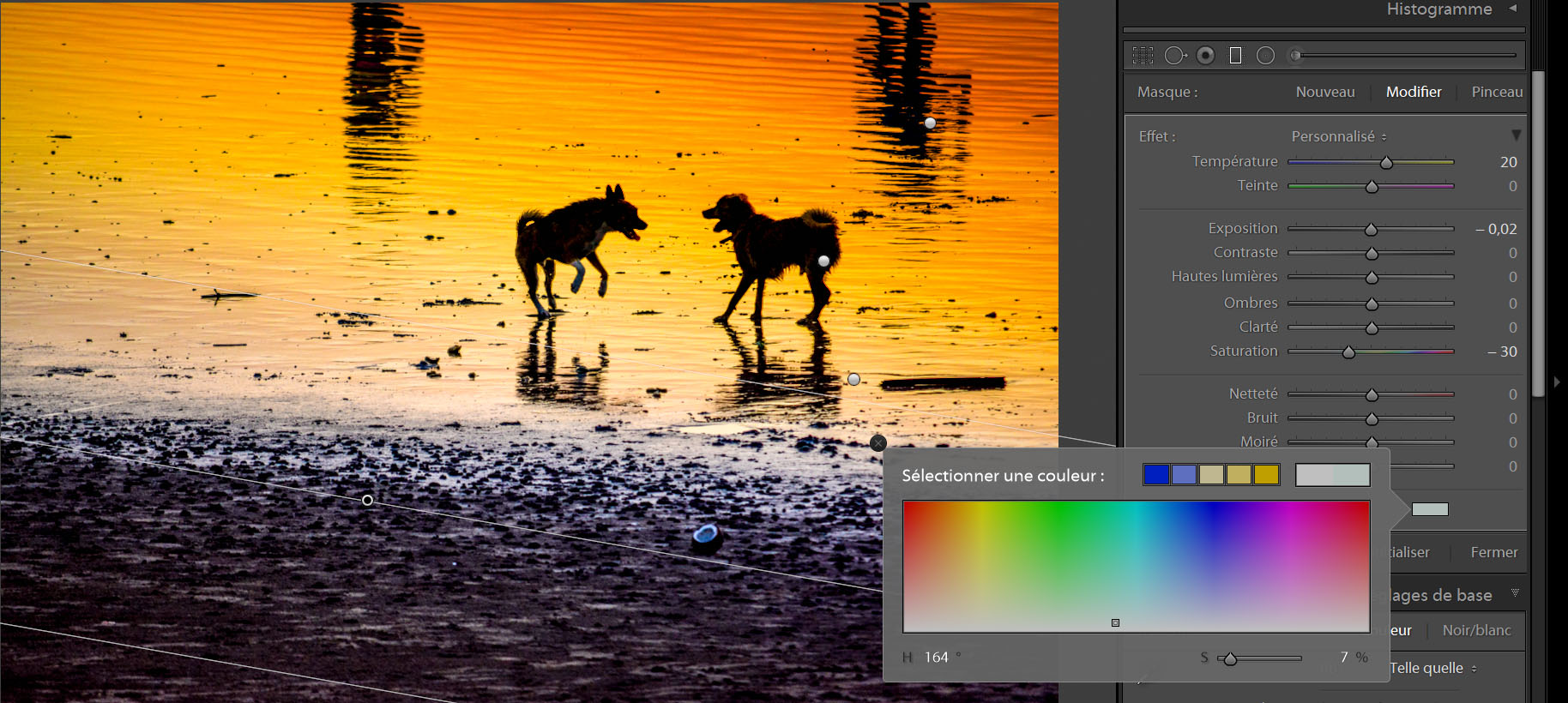1568x703 pixels.
Task: Click the Réinitialiser button
Action: [1409, 553]
